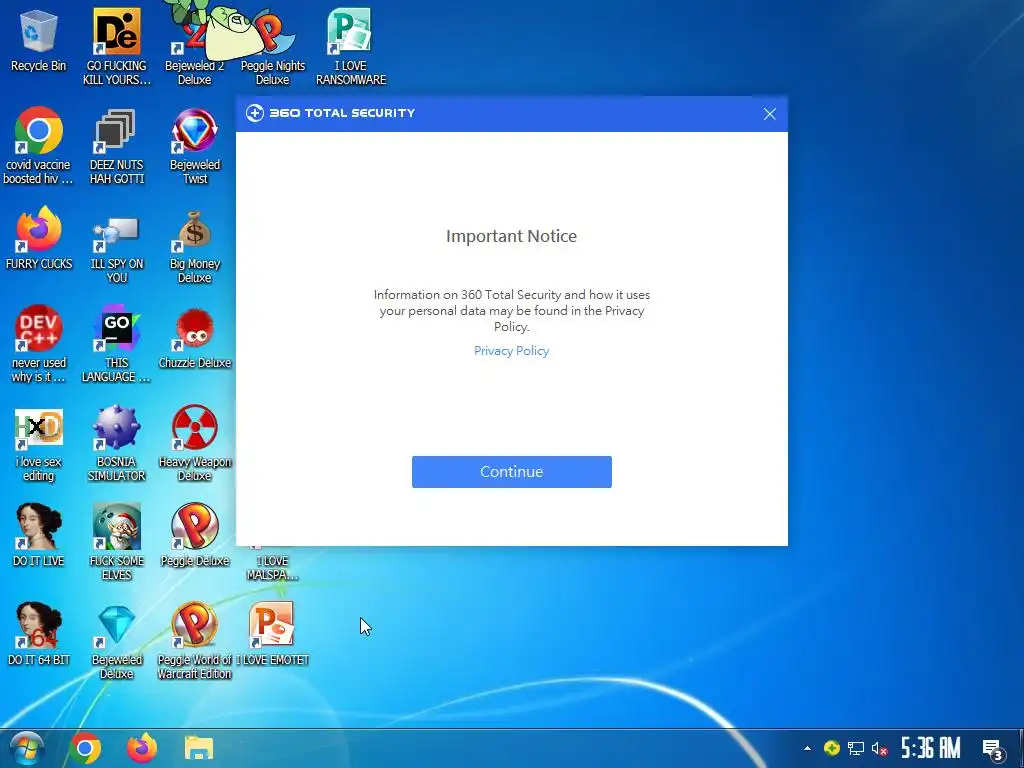Select the I LOVE RANSOMWARE Publisher shortcut

click(351, 47)
